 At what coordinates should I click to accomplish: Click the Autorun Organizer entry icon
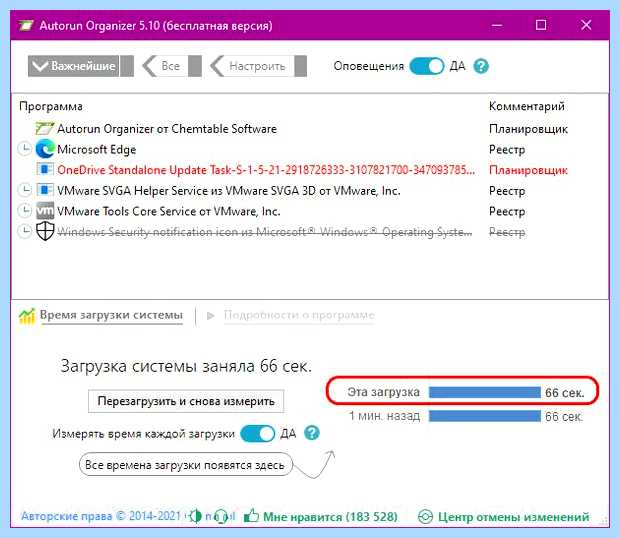45,129
